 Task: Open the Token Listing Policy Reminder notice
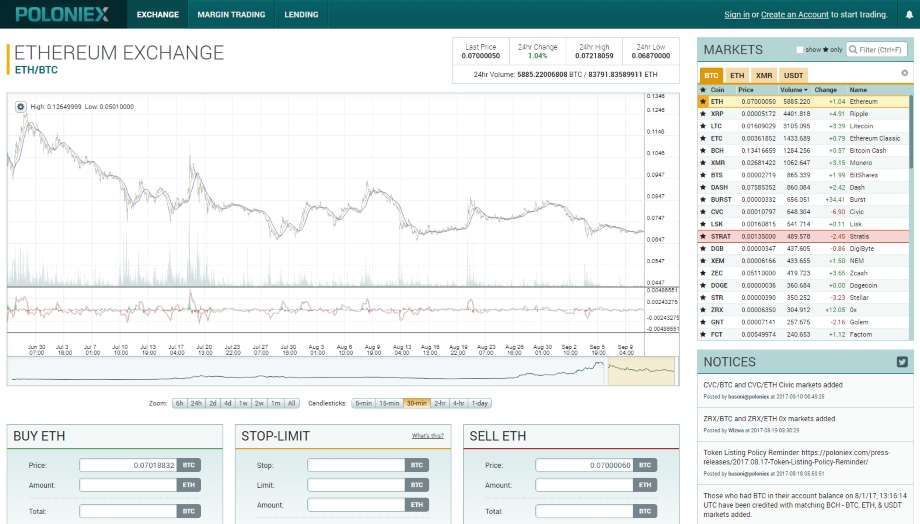[796, 457]
